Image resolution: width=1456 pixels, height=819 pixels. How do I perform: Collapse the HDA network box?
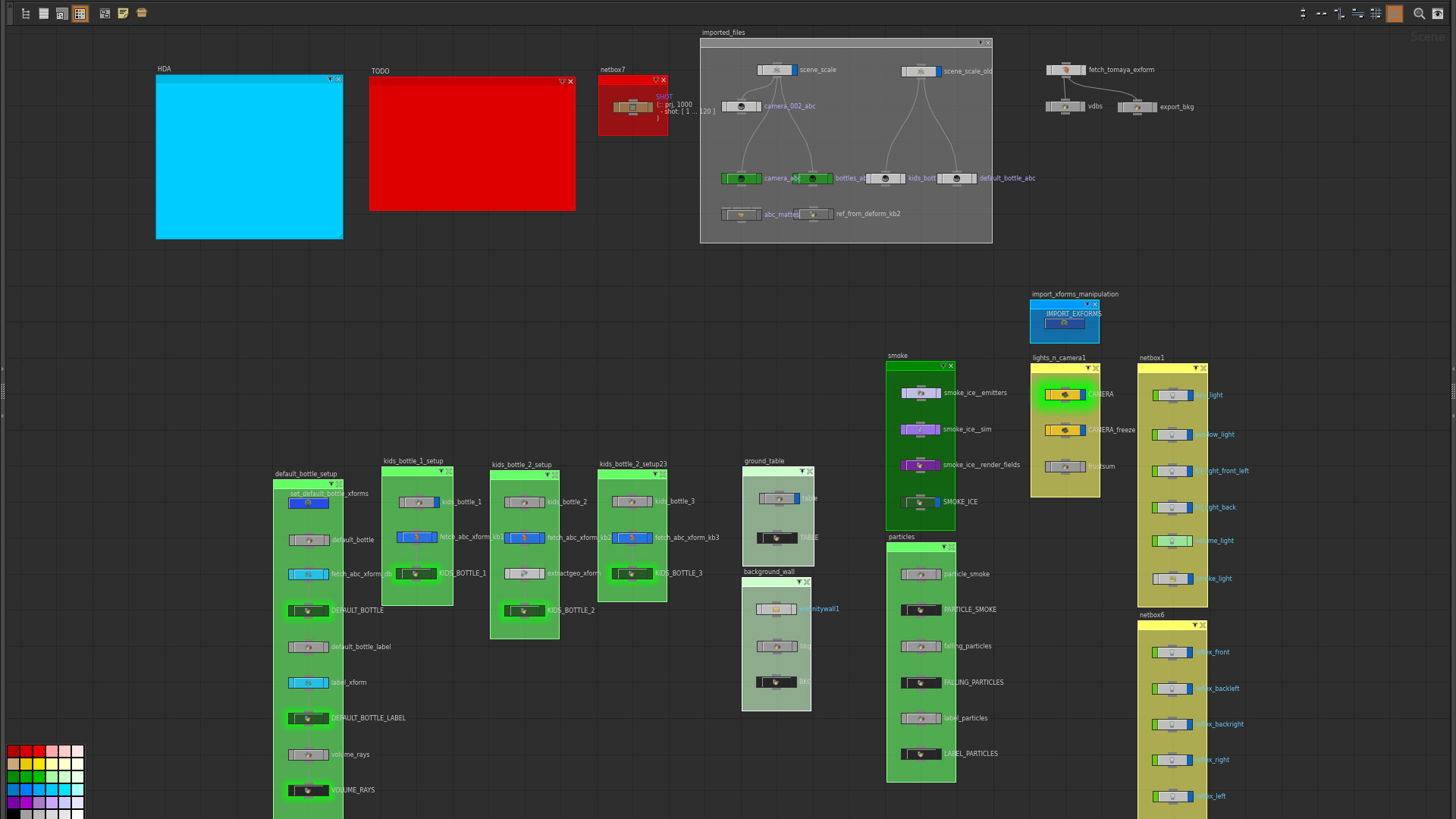(x=330, y=80)
